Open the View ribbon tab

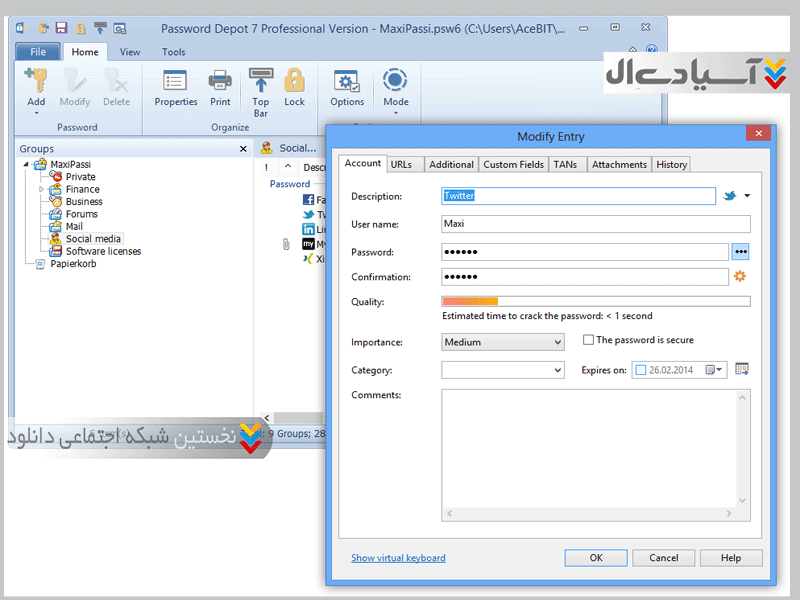130,52
